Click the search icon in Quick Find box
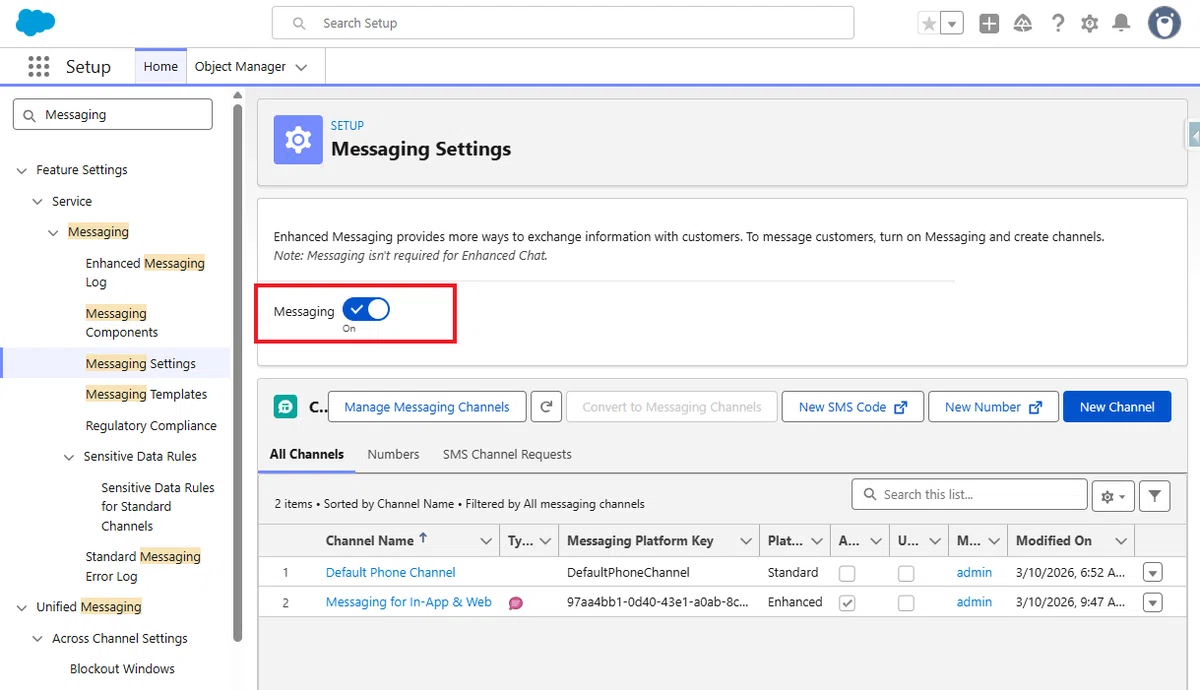Screen dimensions: 1200x690 29,115
